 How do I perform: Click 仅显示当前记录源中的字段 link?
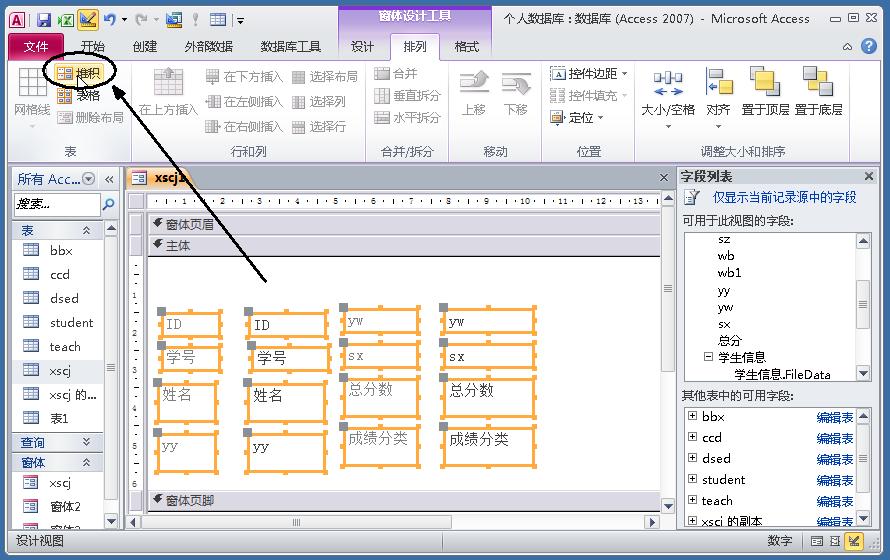(x=784, y=198)
